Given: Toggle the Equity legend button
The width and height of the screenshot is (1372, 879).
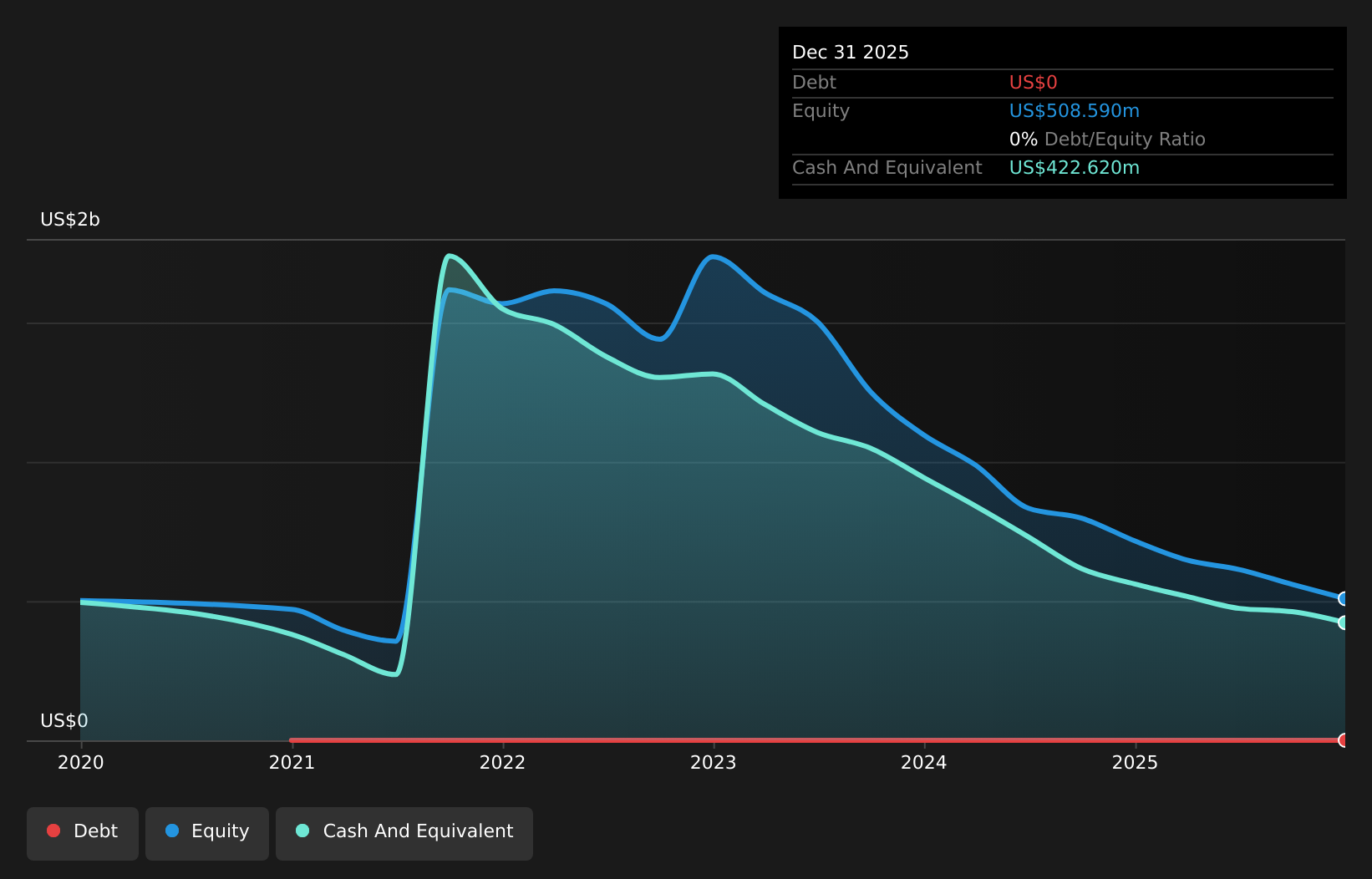Looking at the screenshot, I should coord(207,833).
